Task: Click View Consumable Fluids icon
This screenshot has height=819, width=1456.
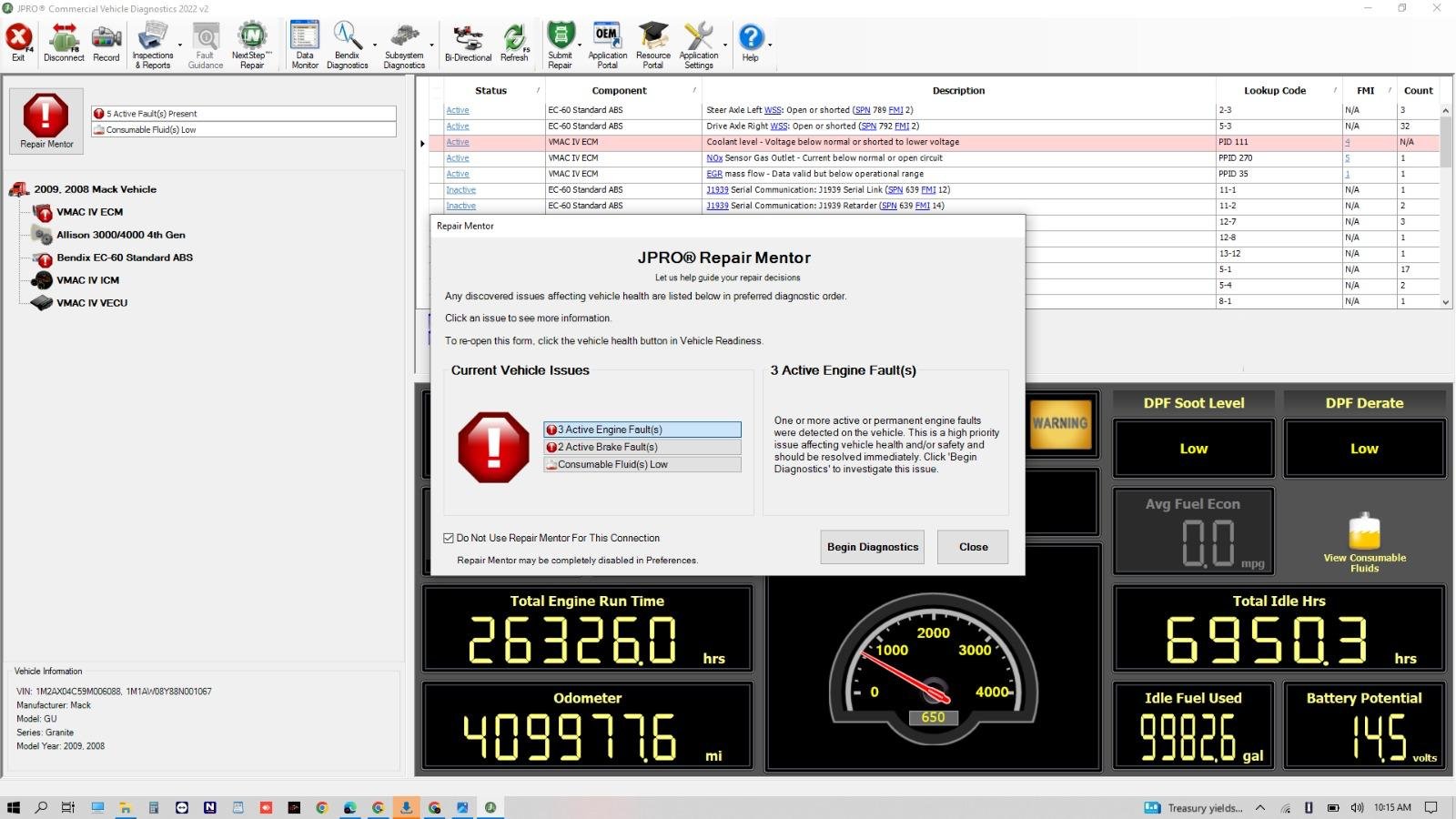Action: [1364, 543]
